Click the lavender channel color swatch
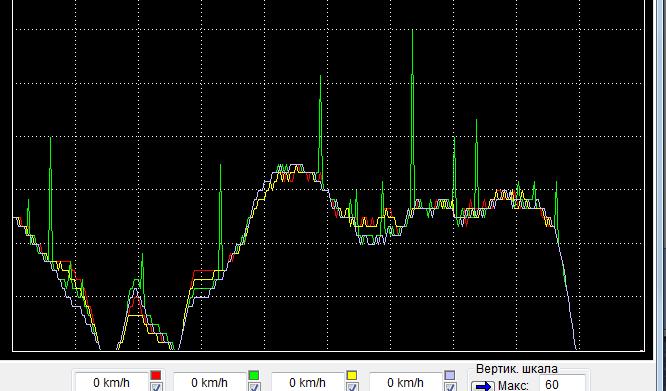Screen dimensions: 666x391 point(450,375)
